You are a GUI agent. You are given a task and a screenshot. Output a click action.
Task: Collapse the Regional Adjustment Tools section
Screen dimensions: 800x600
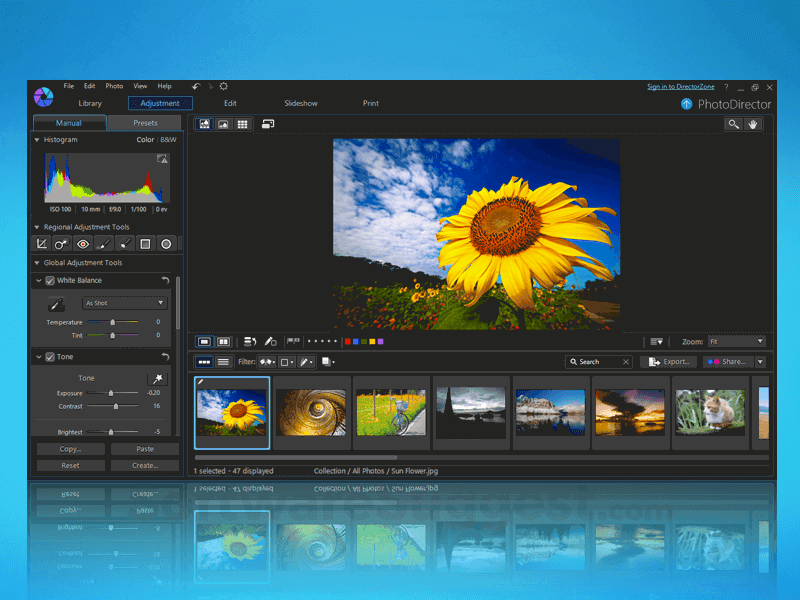(x=36, y=227)
